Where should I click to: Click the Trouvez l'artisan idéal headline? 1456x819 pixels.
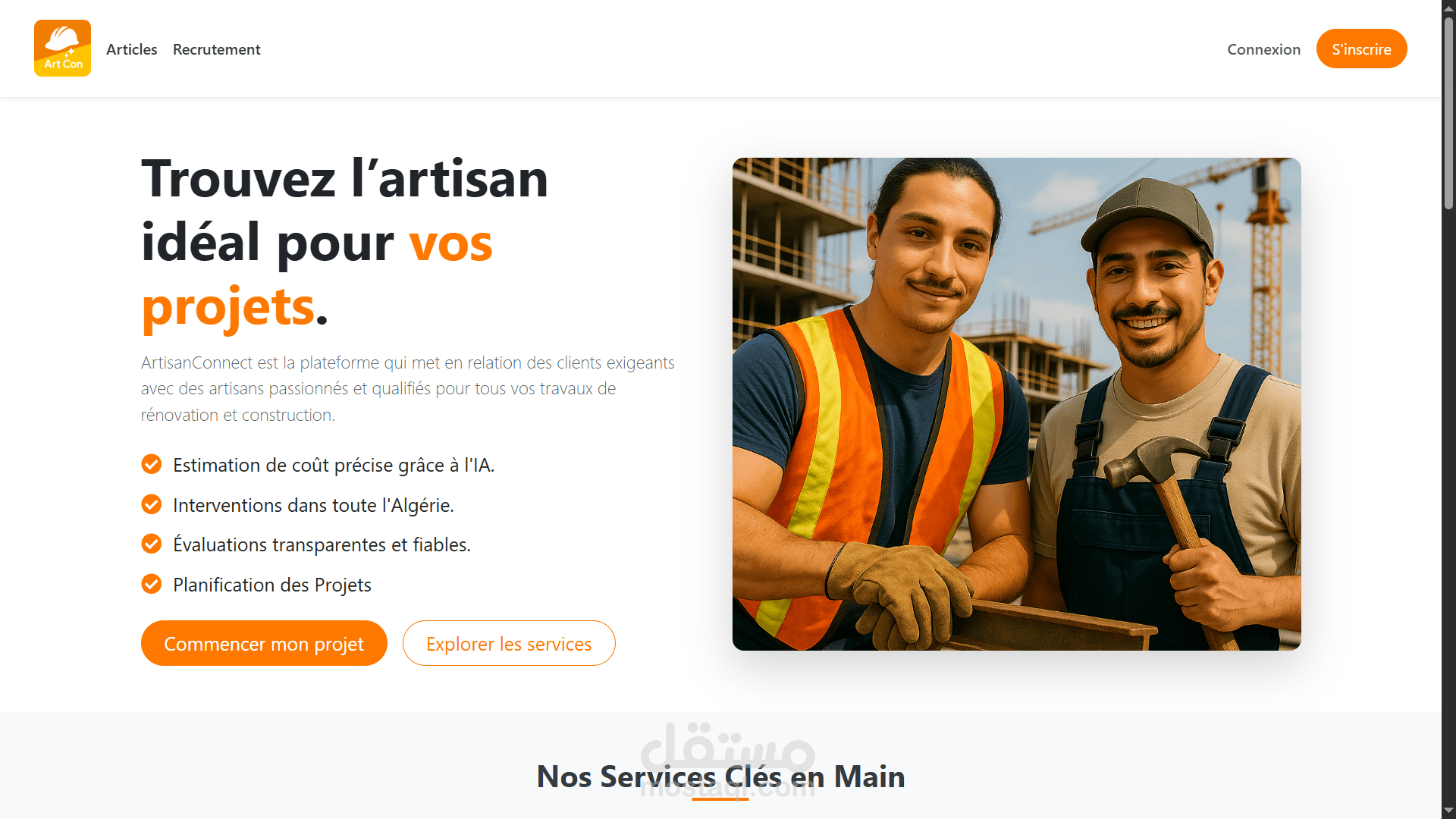click(344, 243)
